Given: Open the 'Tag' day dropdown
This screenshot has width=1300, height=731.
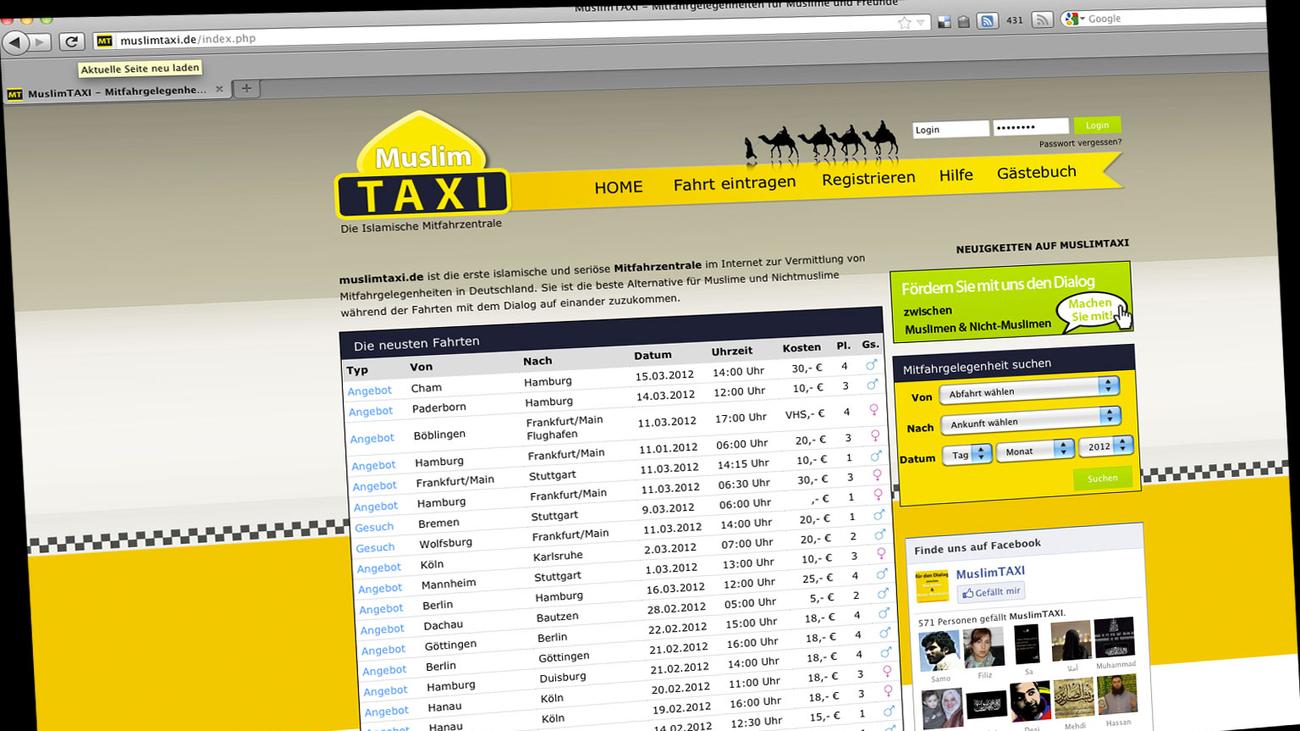Looking at the screenshot, I should pos(968,454).
